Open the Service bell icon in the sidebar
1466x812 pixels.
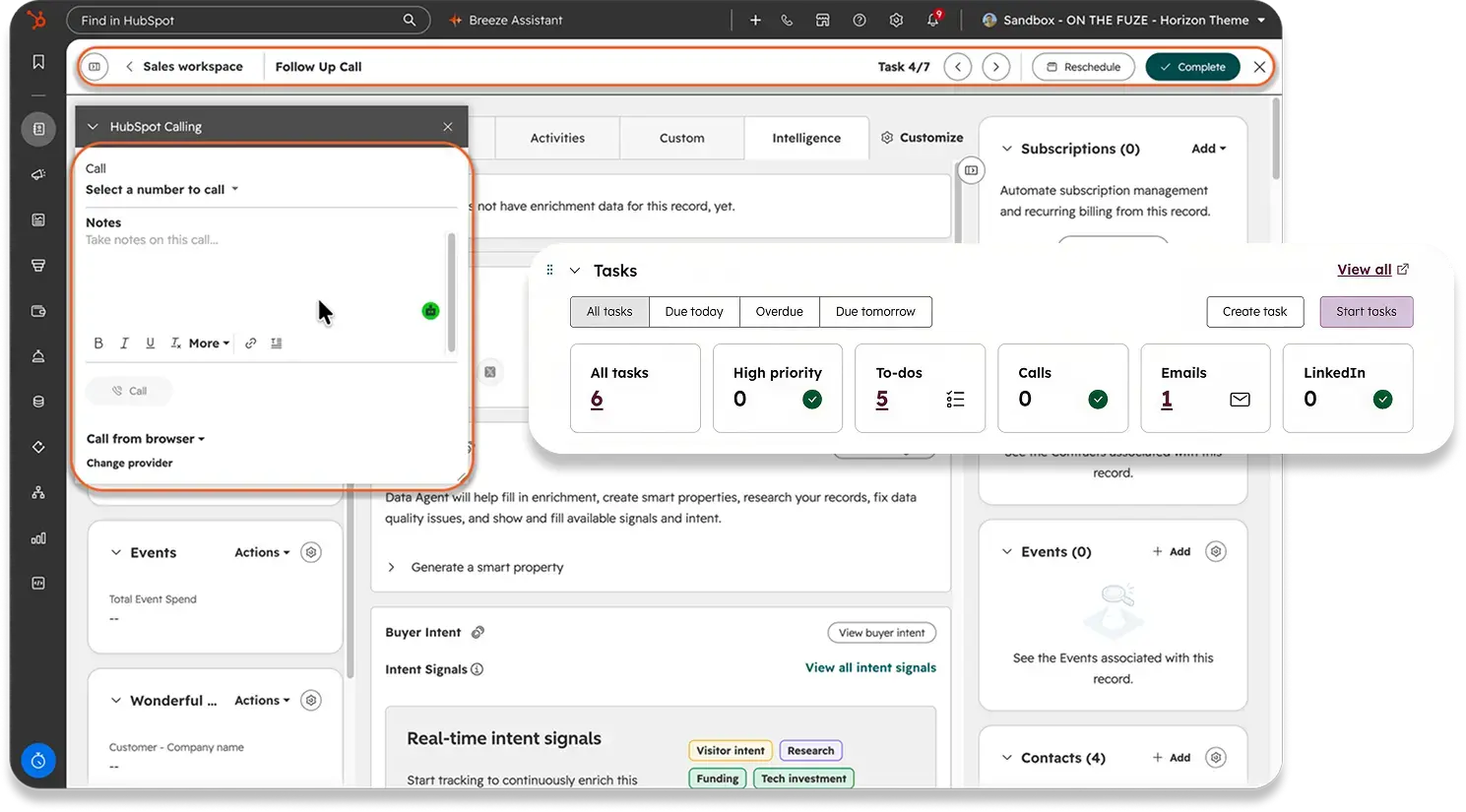click(x=38, y=356)
